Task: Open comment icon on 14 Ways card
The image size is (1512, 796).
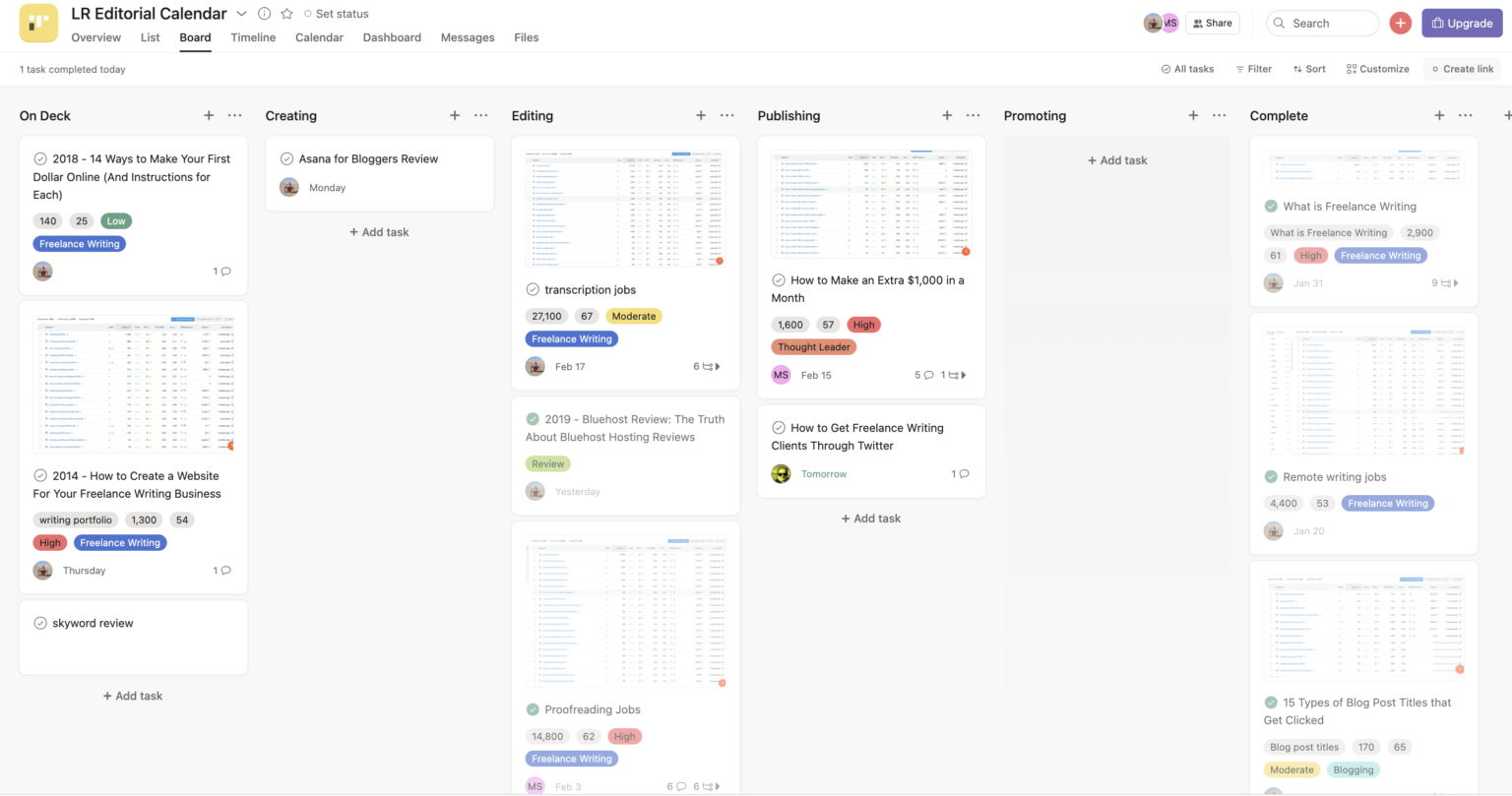Action: pyautogui.click(x=225, y=272)
